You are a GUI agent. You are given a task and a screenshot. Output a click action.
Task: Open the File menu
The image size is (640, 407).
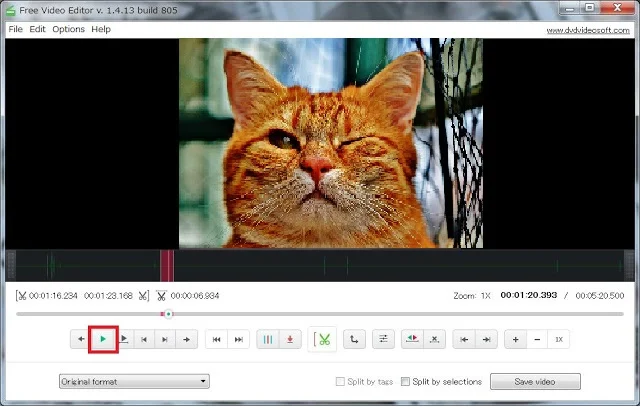coord(16,29)
